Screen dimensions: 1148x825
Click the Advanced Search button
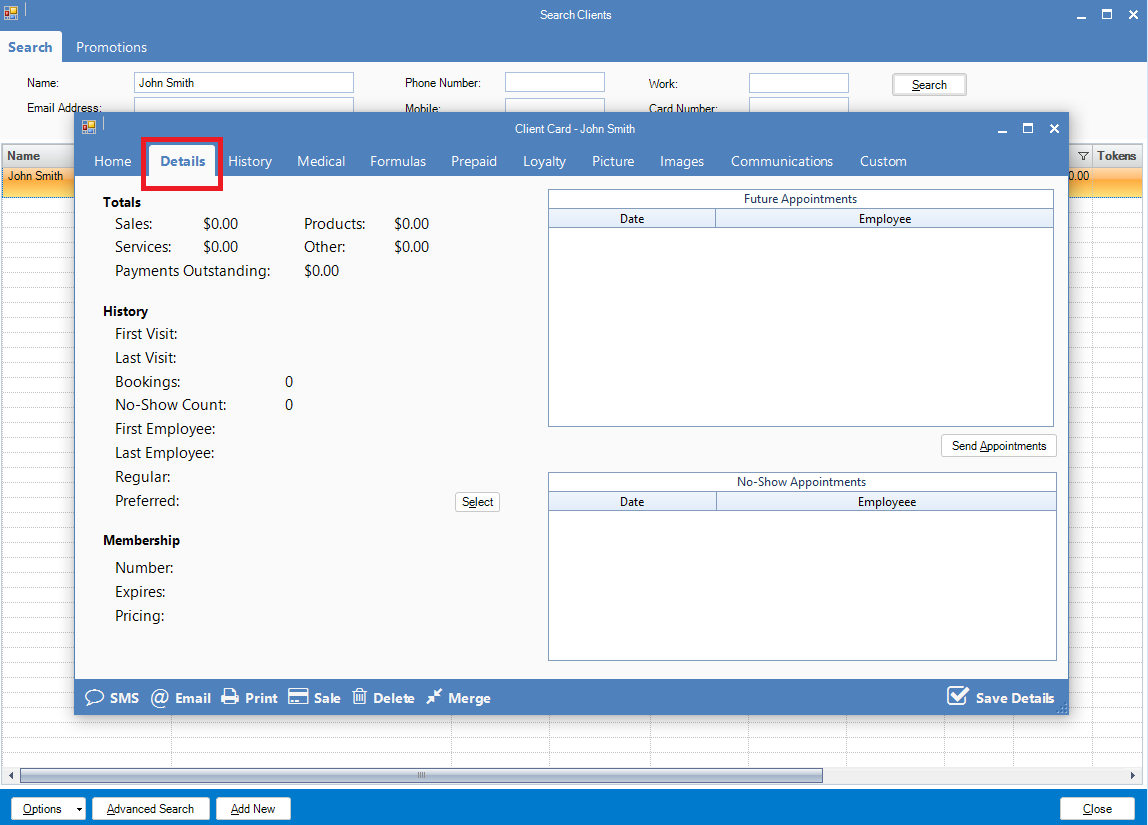click(150, 809)
